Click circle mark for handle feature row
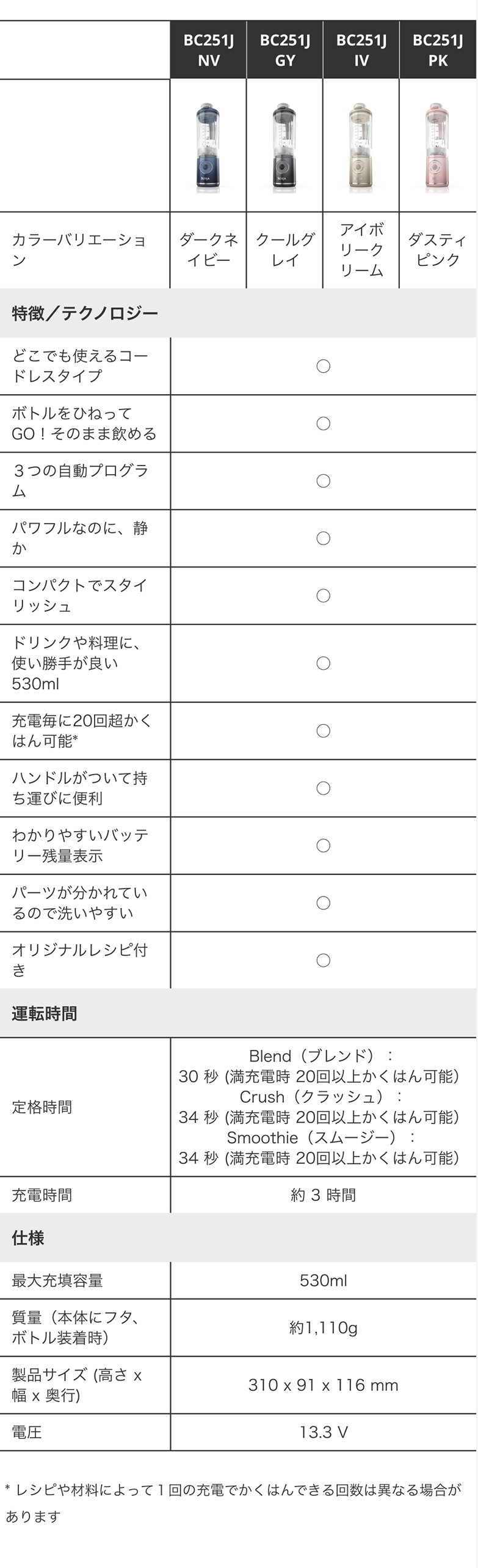Image resolution: width=478 pixels, height=1568 pixels. (324, 788)
